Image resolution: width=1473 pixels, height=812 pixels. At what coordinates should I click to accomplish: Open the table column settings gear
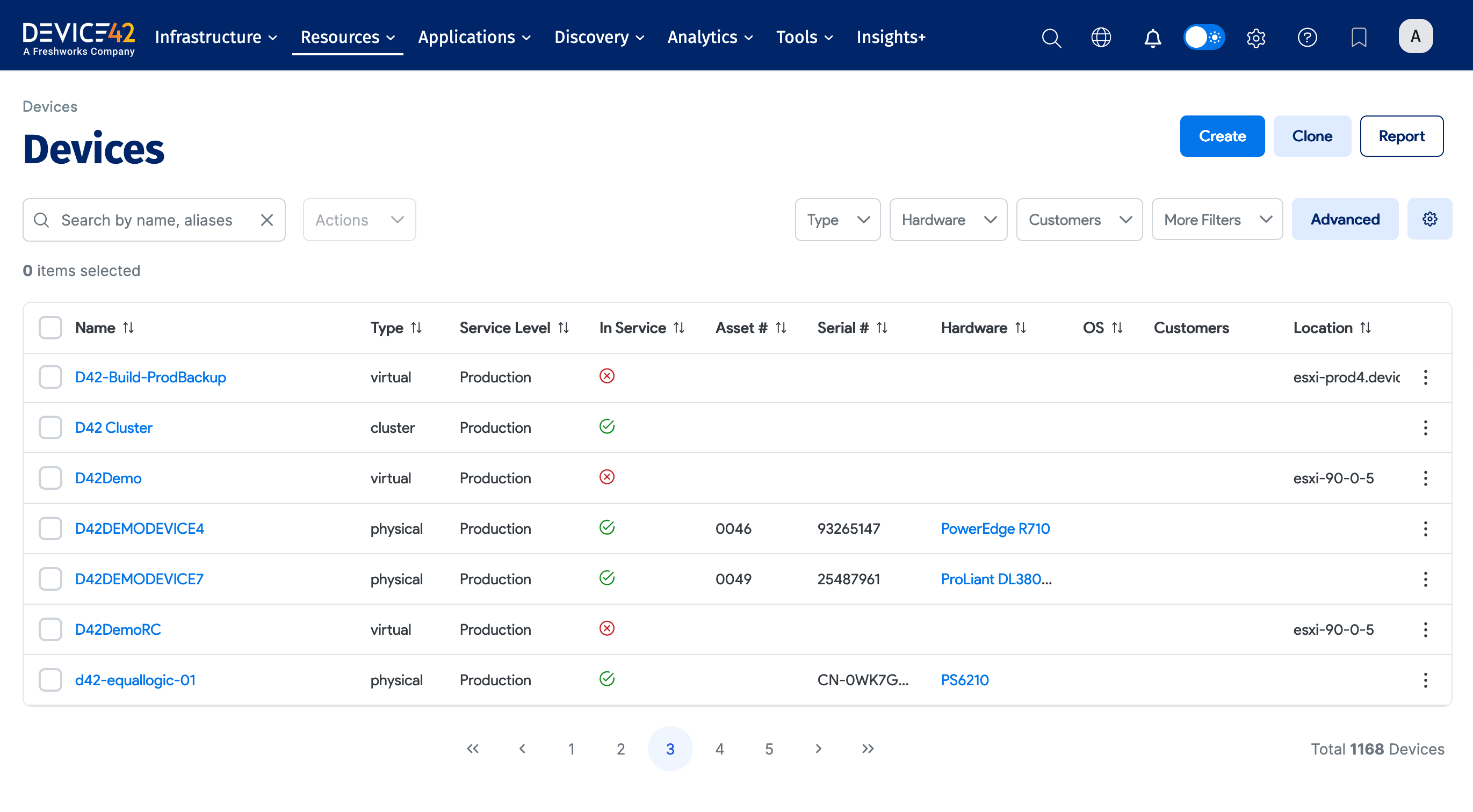tap(1430, 219)
